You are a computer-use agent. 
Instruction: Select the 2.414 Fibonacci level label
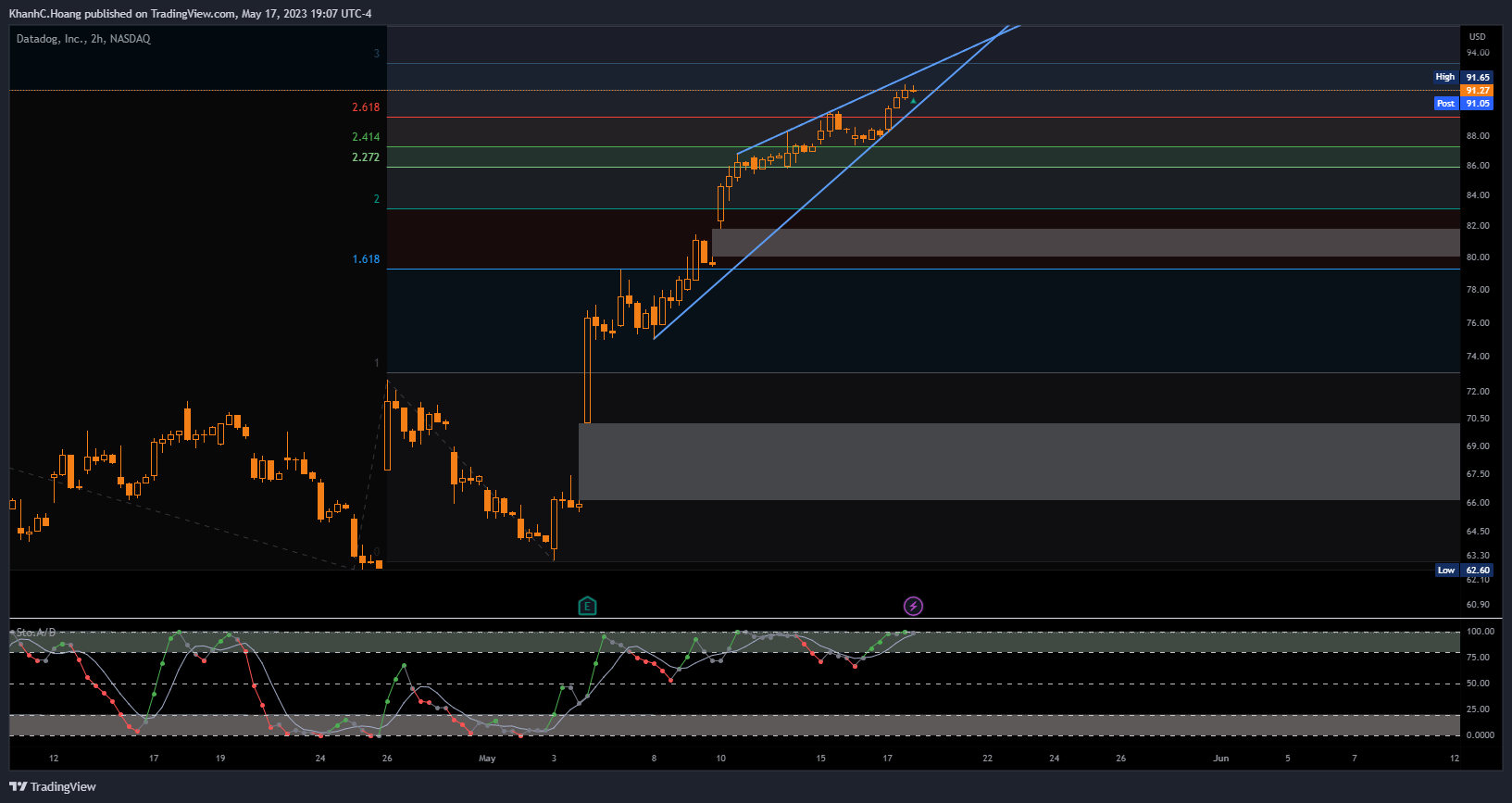[x=366, y=137]
